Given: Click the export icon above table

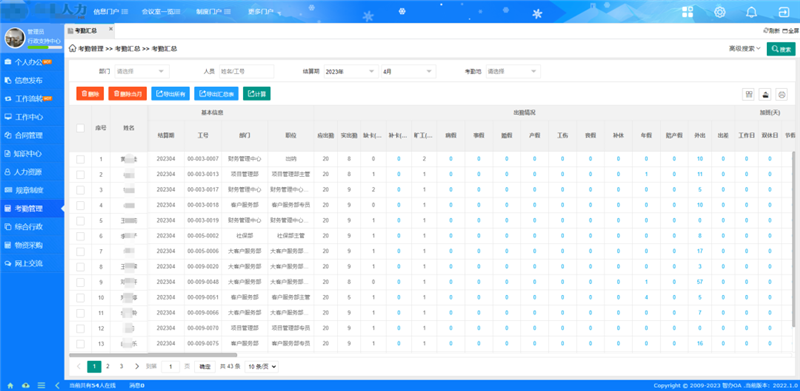Looking at the screenshot, I should (x=765, y=94).
